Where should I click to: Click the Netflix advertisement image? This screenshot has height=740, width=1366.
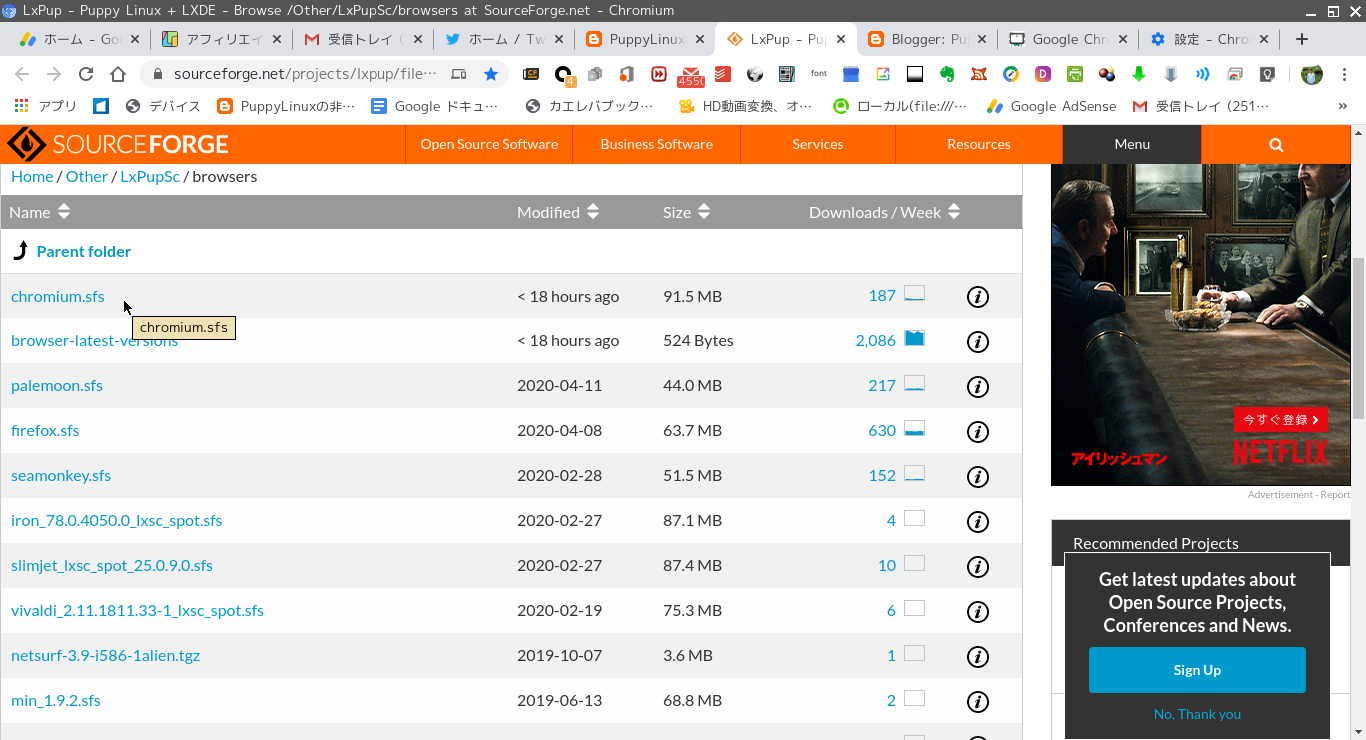click(x=1200, y=325)
